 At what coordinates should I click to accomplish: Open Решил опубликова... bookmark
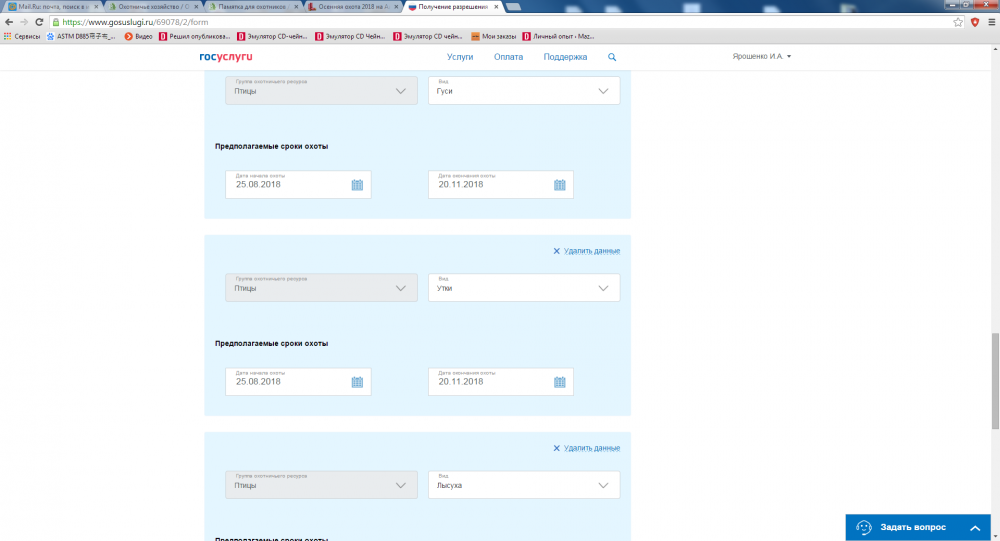(195, 36)
